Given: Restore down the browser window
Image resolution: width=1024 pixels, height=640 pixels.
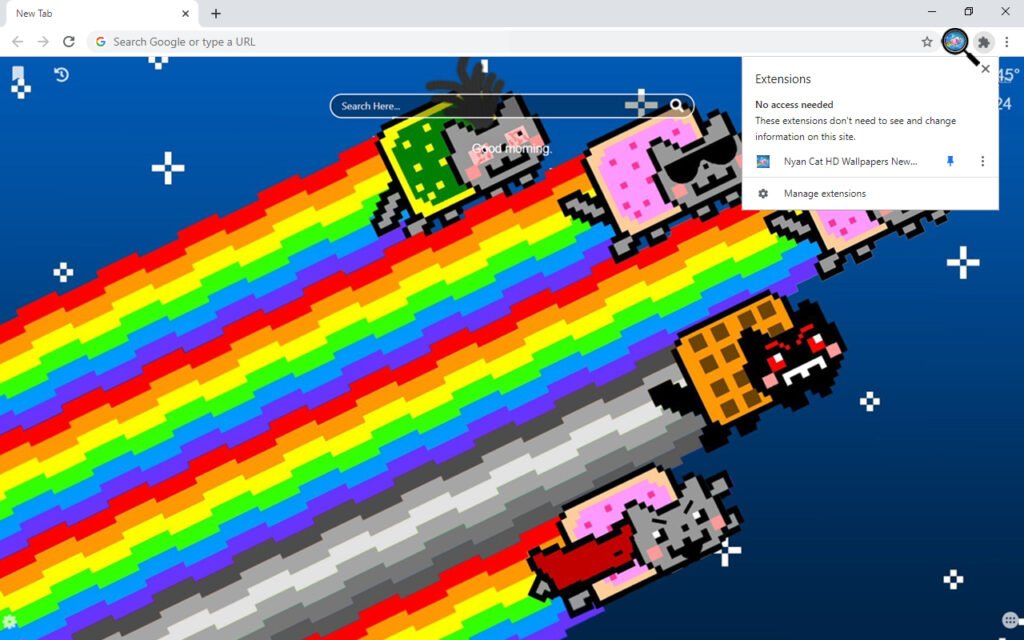Looking at the screenshot, I should point(968,12).
